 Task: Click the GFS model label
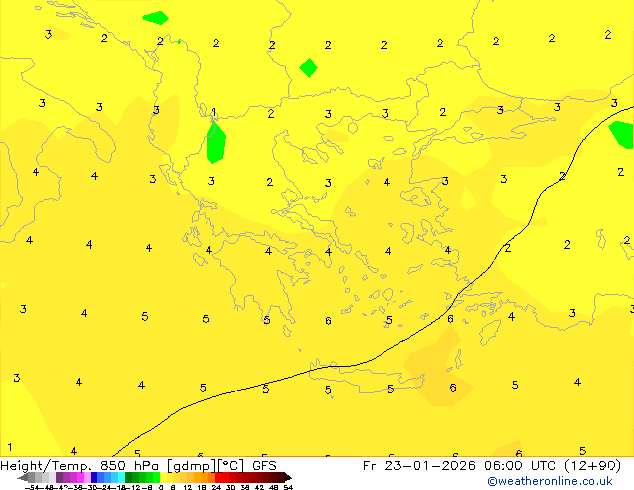(264, 465)
